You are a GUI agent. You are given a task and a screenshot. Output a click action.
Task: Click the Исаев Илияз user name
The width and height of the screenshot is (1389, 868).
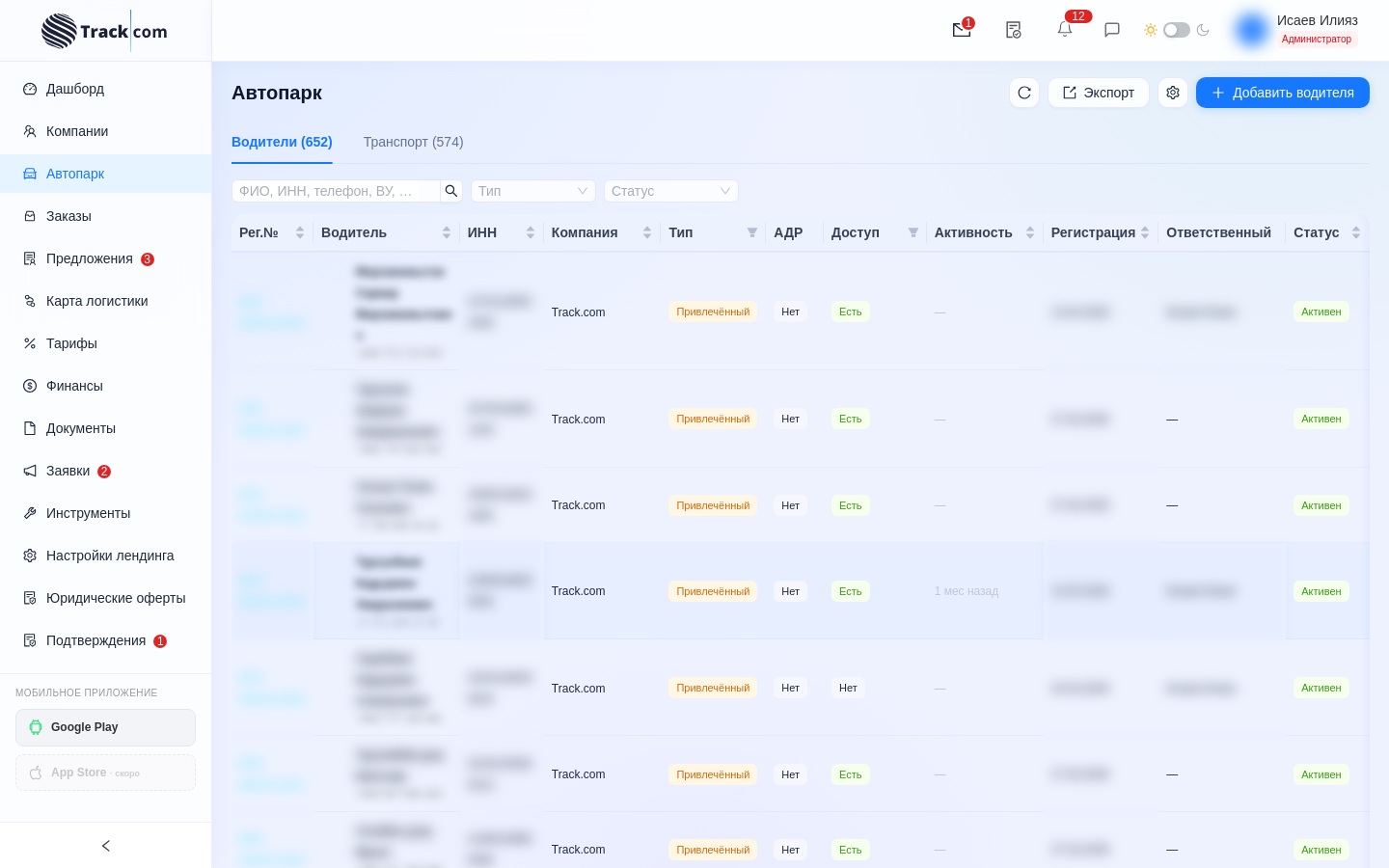tap(1318, 20)
